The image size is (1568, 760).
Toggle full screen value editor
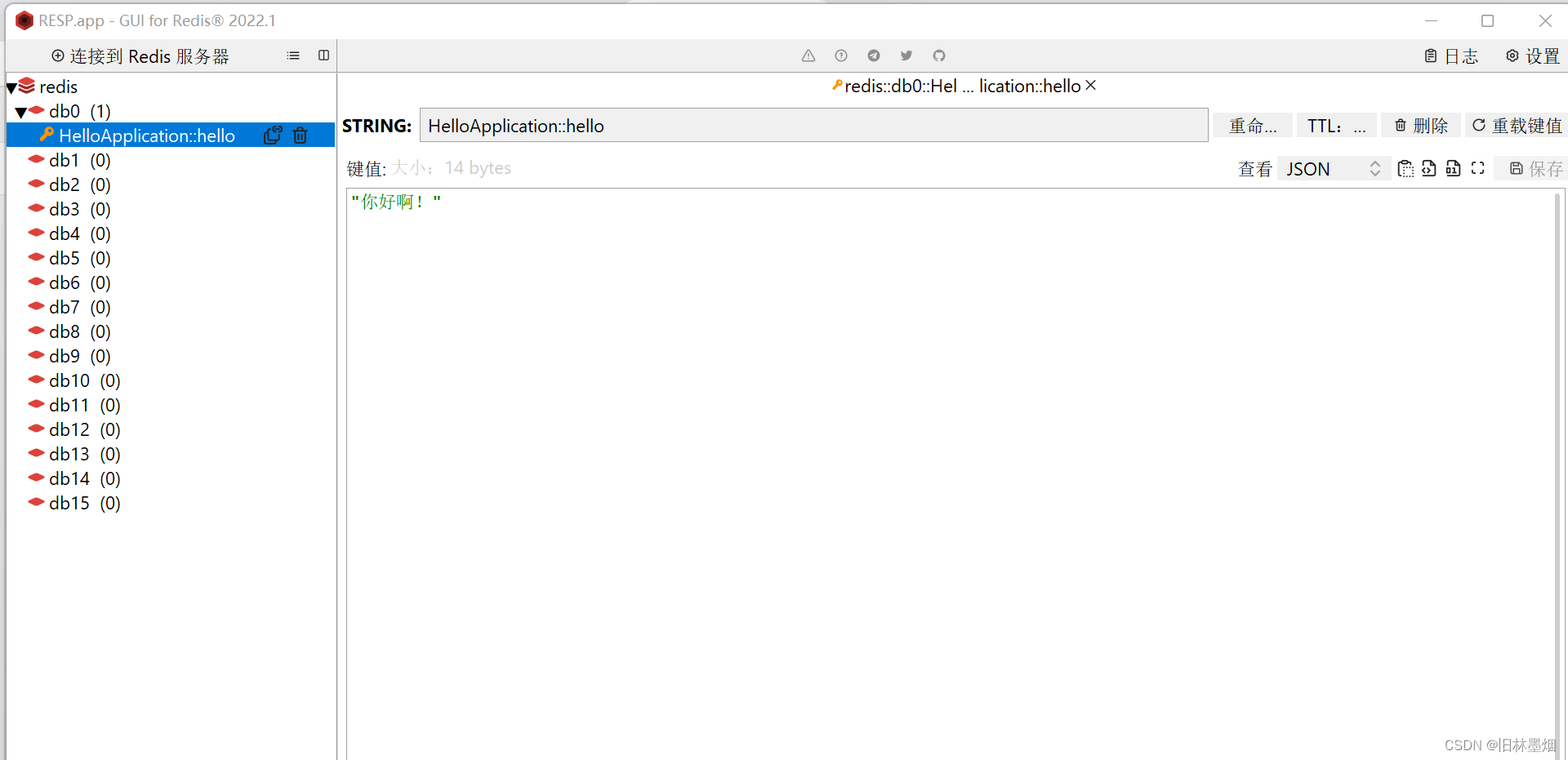(1477, 168)
